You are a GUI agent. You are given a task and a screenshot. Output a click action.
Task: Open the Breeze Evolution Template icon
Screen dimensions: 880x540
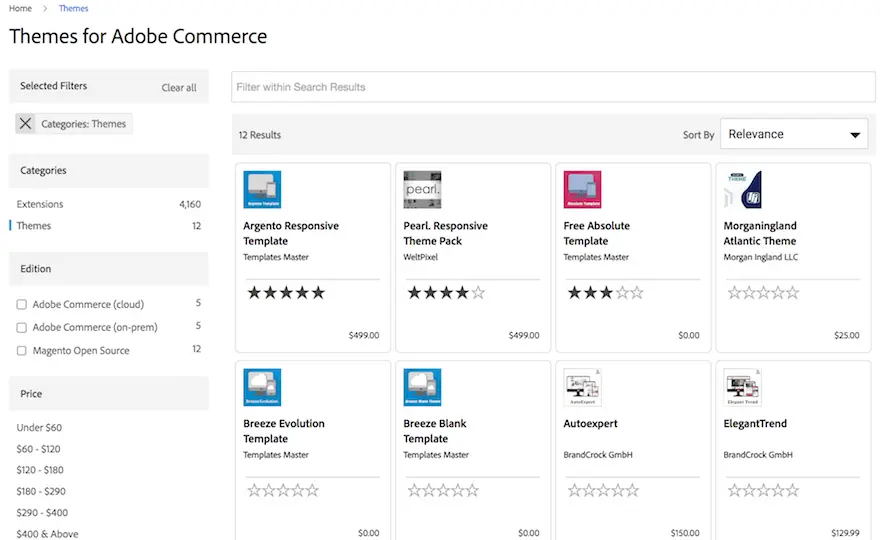[262, 387]
